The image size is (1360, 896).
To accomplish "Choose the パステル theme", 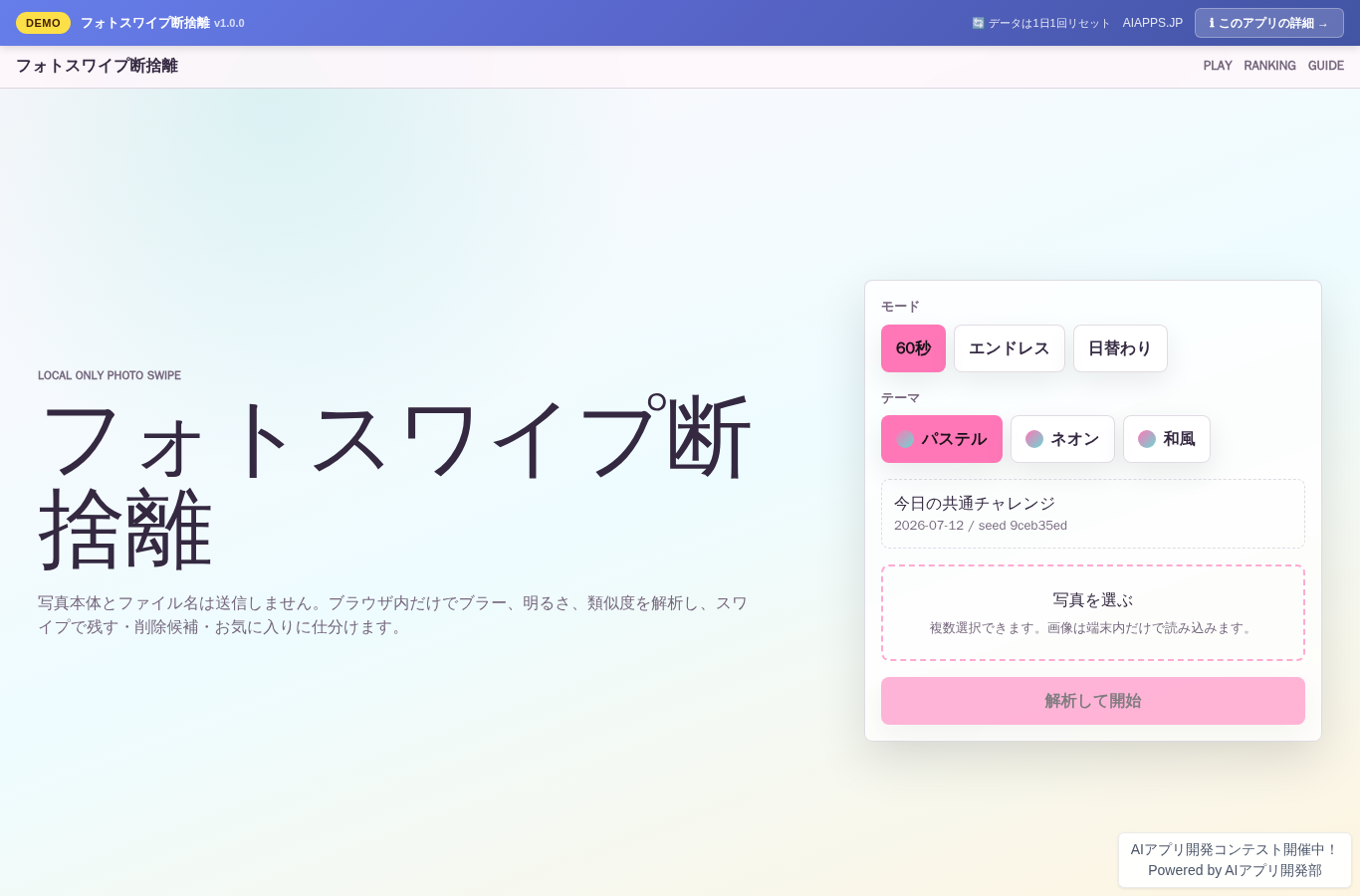I will coord(942,439).
